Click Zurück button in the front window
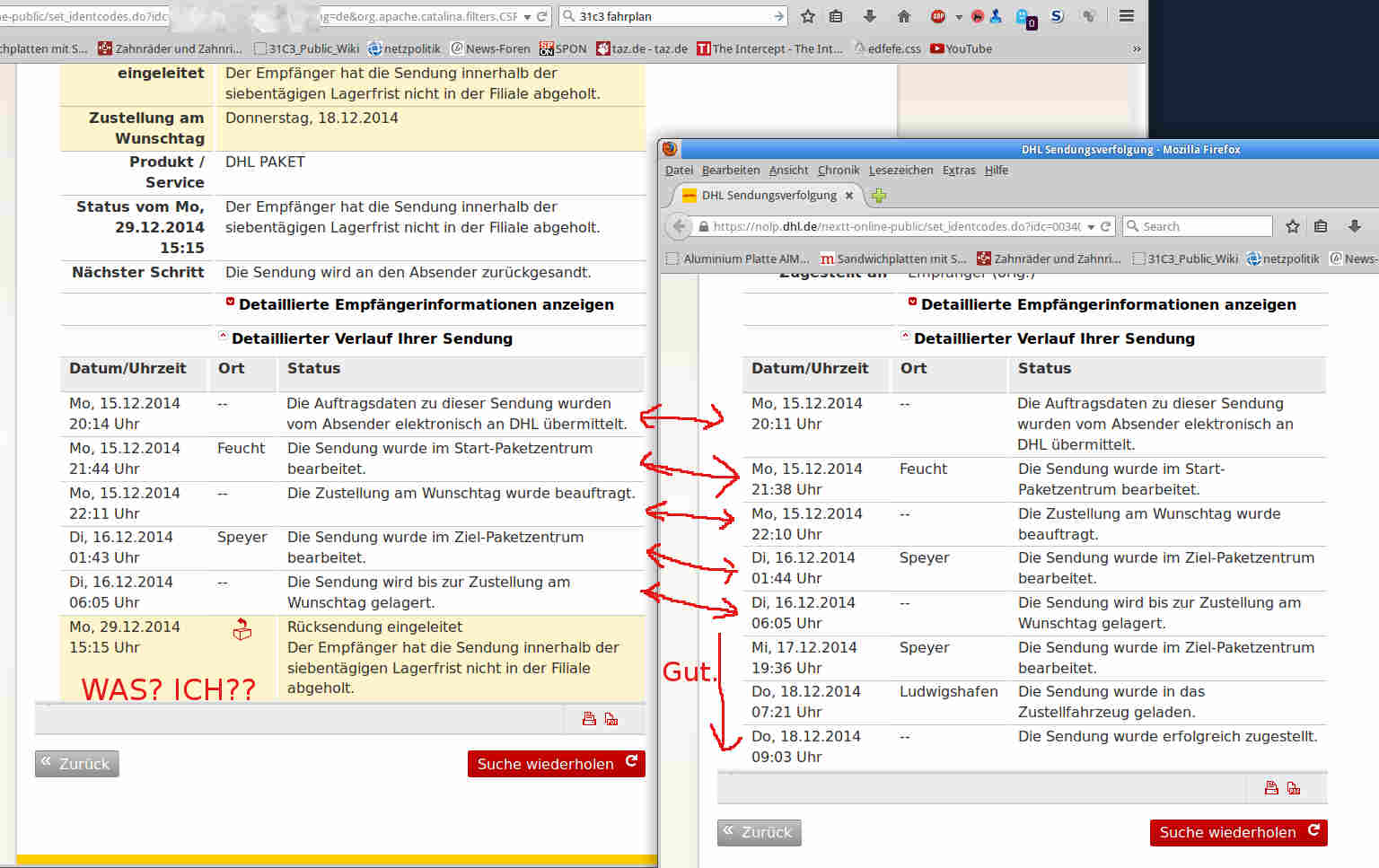This screenshot has width=1379, height=868. pyautogui.click(x=760, y=832)
